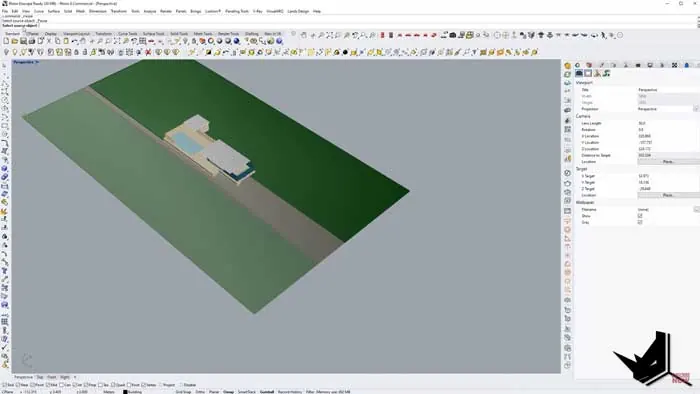700x394 pixels.
Task: Click the Check mark tool in left toolbar
Action: tap(4, 348)
